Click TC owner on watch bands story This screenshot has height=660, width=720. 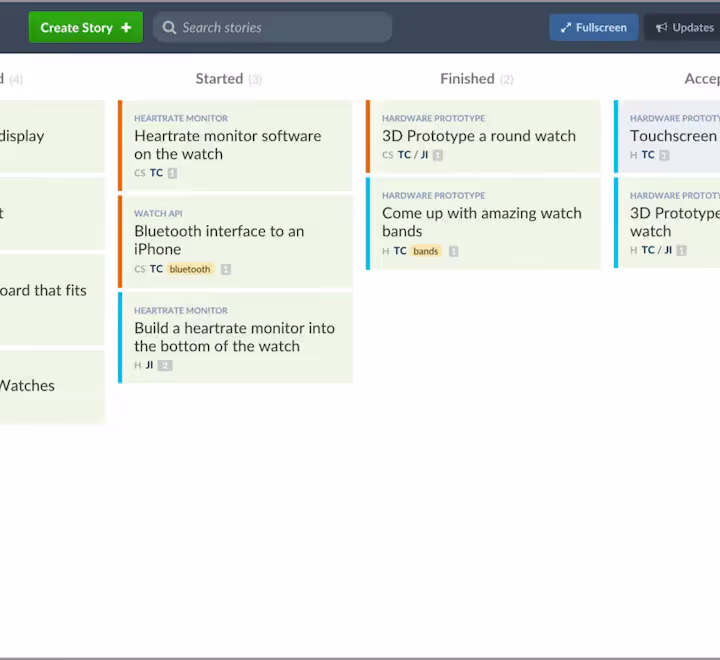pyautogui.click(x=400, y=251)
